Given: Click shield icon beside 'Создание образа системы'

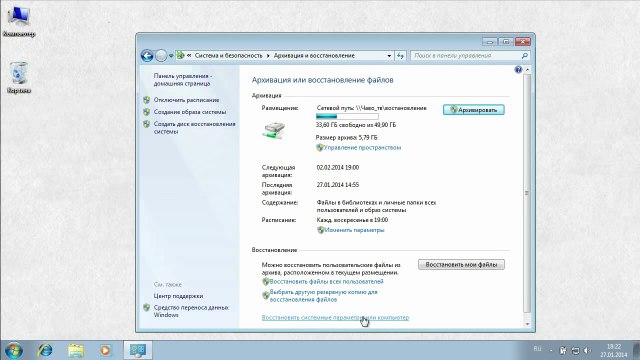Looking at the screenshot, I should point(147,112).
